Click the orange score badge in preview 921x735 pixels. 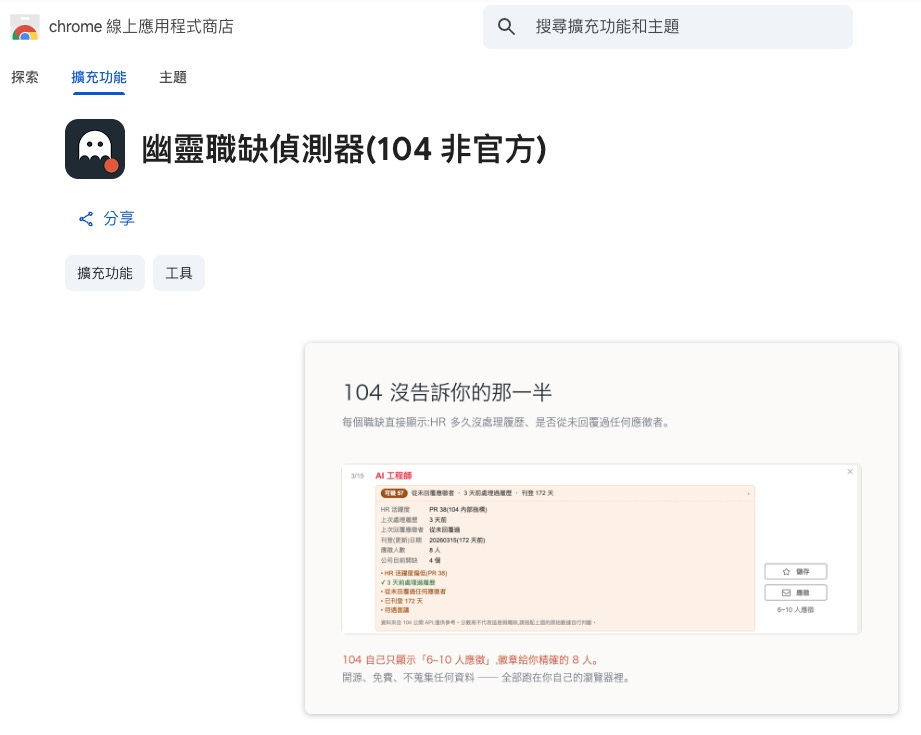click(x=394, y=493)
